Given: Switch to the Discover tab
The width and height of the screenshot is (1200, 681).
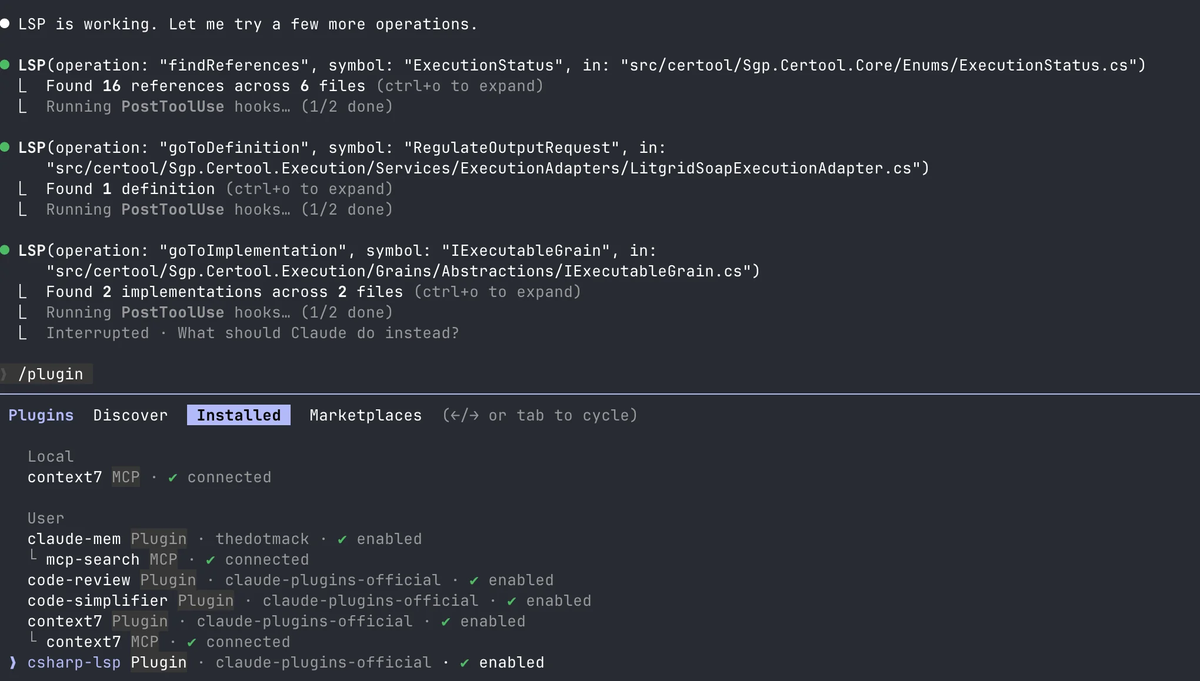Looking at the screenshot, I should click(x=130, y=415).
